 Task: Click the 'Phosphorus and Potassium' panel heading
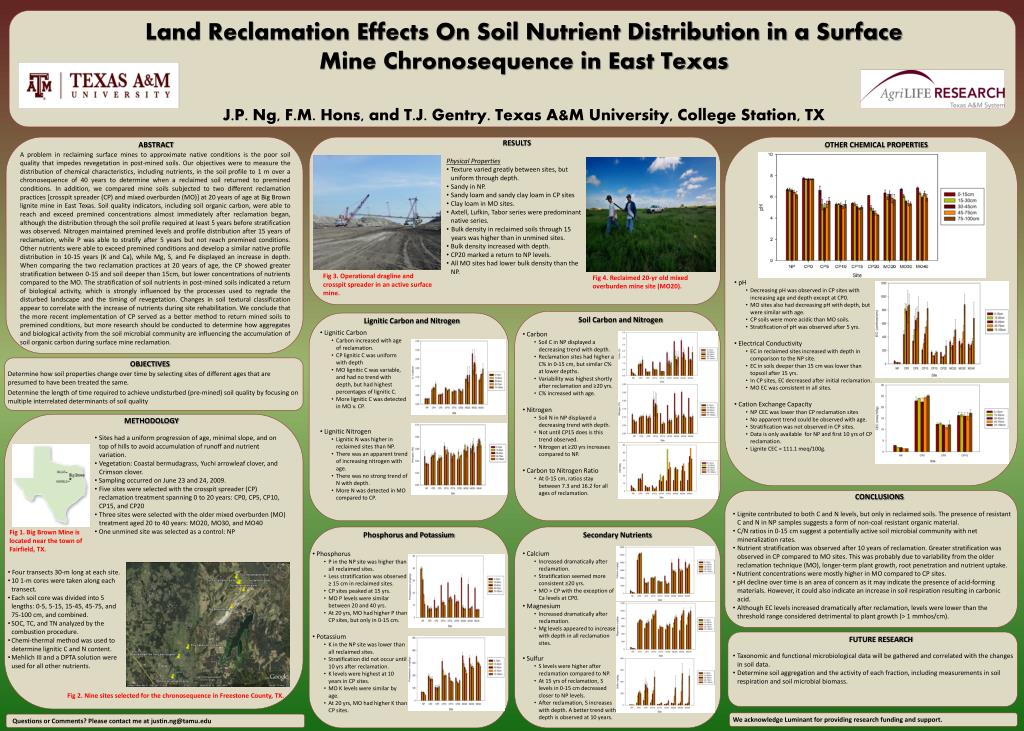coord(408,535)
